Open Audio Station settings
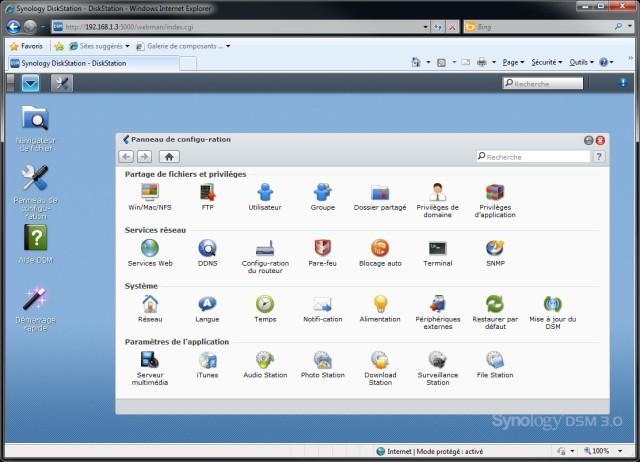The height and width of the screenshot is (462, 640). point(265,364)
